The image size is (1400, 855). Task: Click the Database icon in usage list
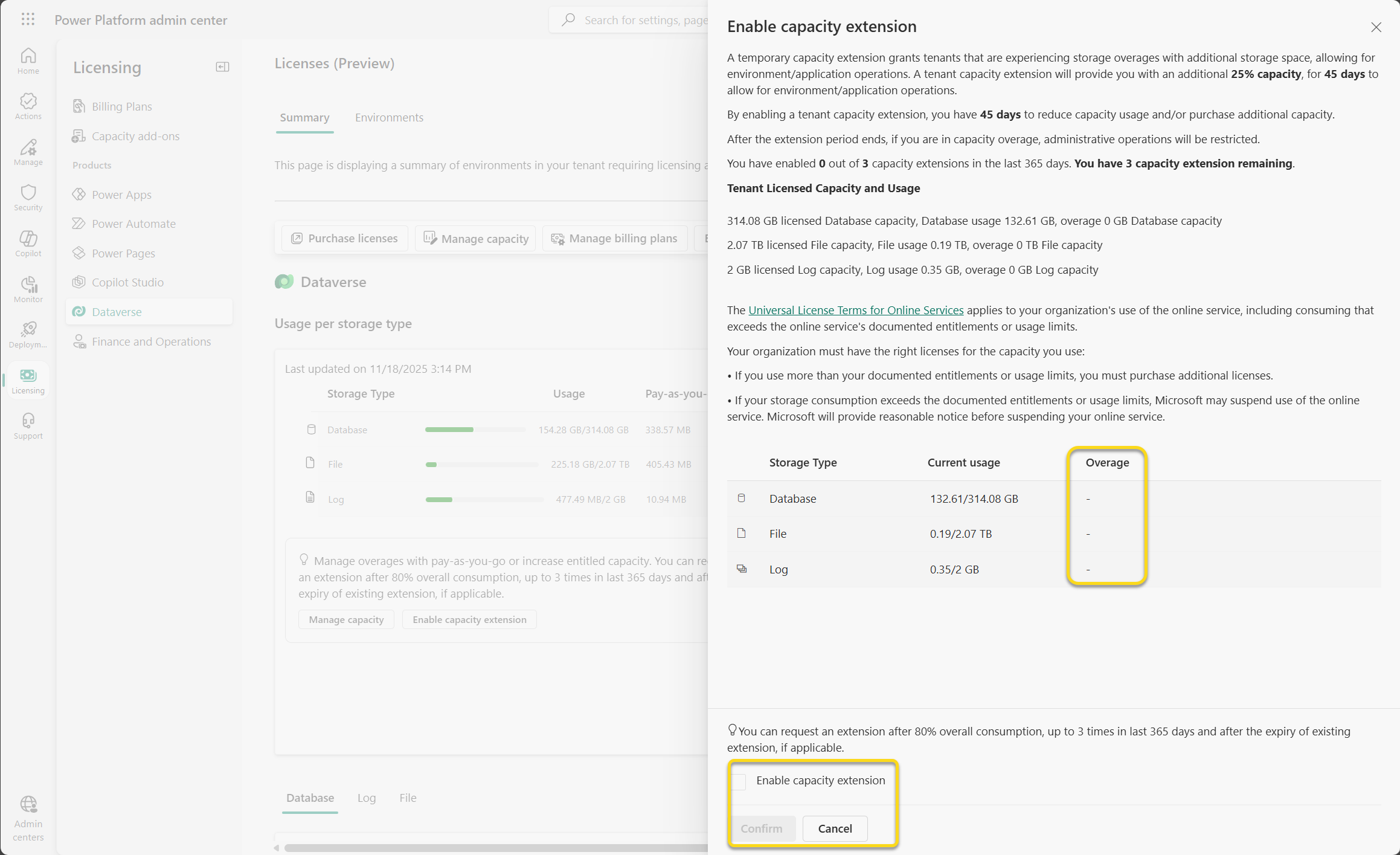[x=311, y=430]
